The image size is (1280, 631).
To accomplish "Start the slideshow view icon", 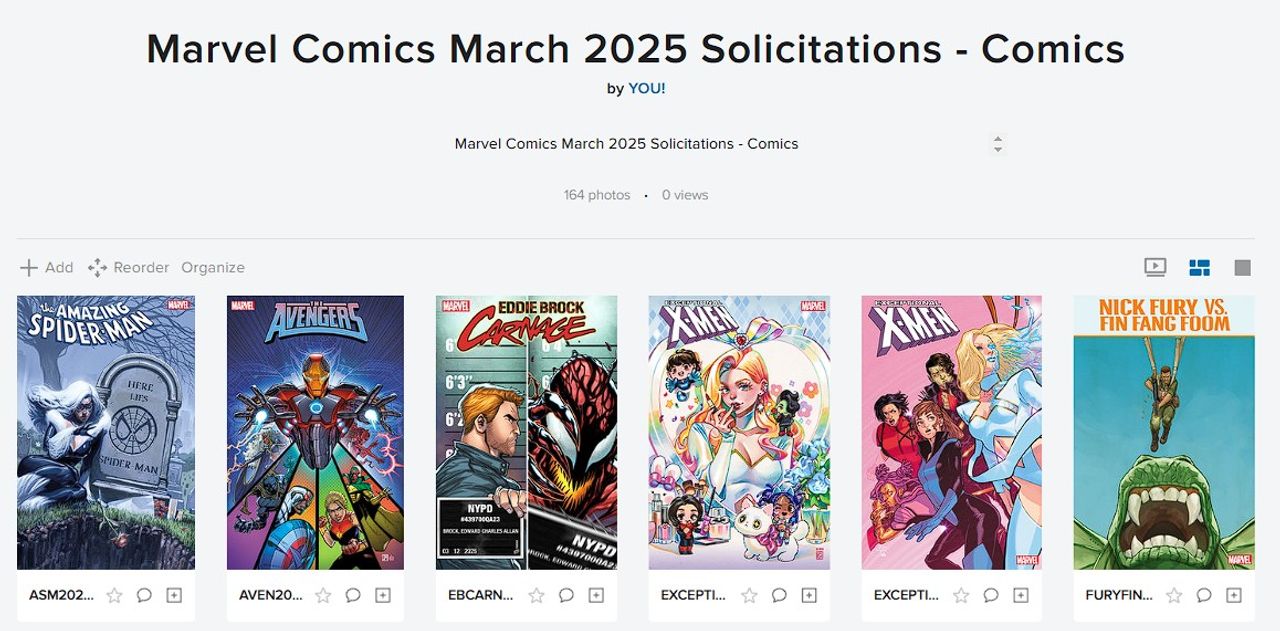I will (1155, 267).
